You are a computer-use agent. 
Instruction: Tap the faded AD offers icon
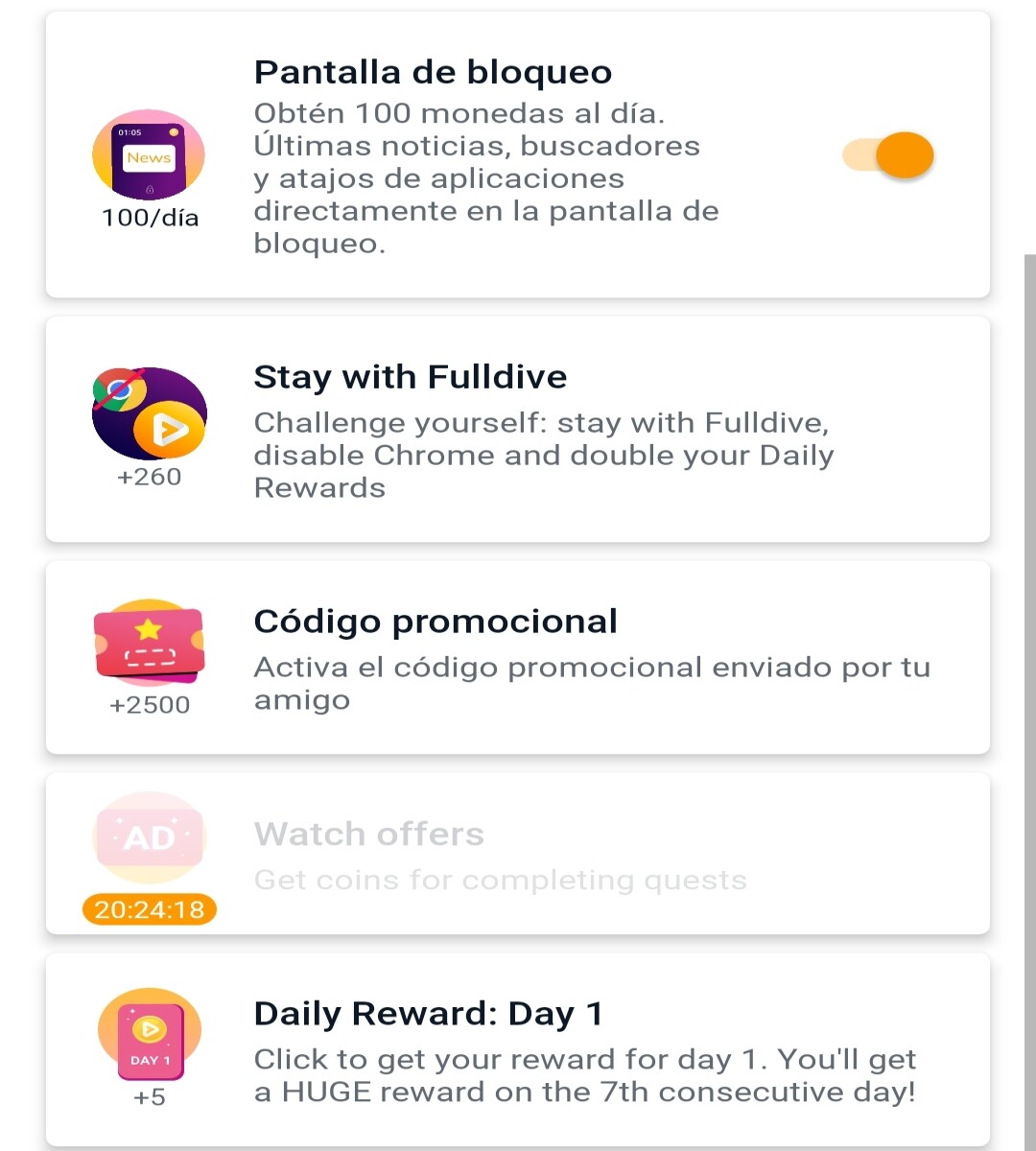click(x=149, y=837)
